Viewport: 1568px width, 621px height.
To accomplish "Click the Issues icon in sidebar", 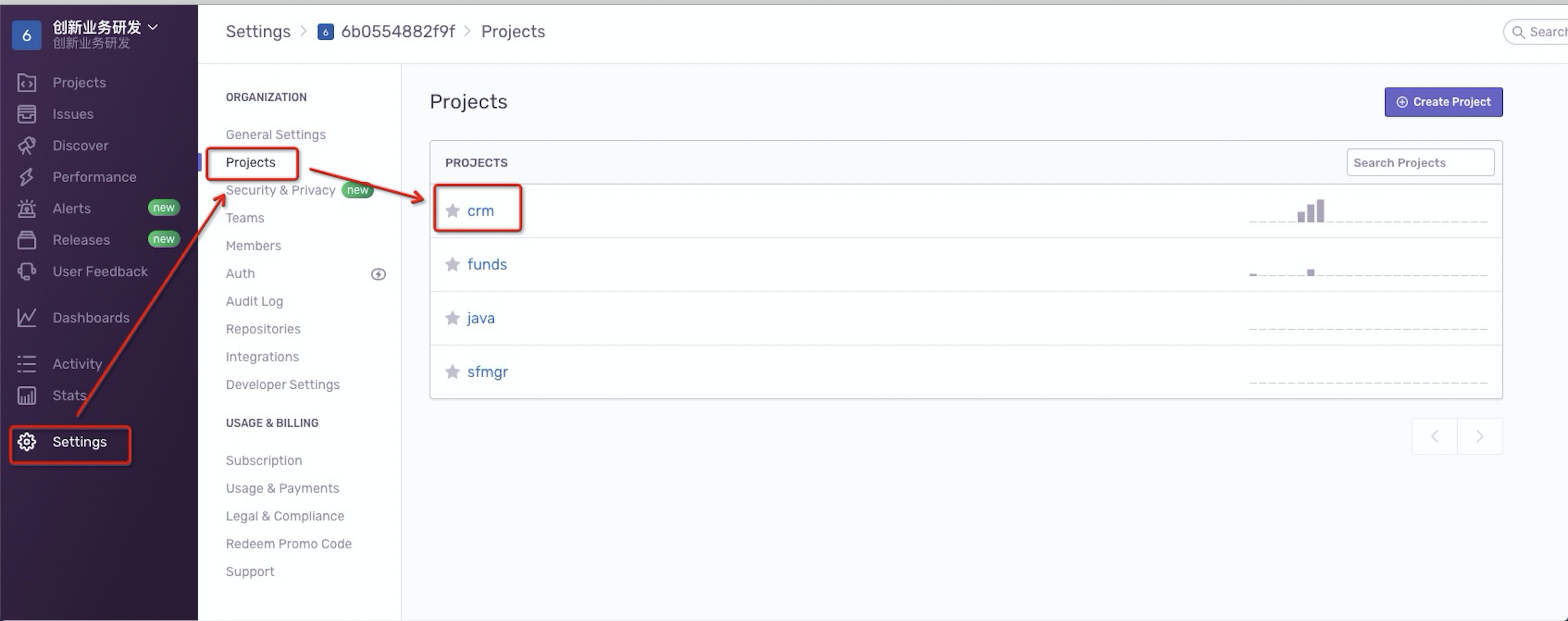I will tap(26, 114).
